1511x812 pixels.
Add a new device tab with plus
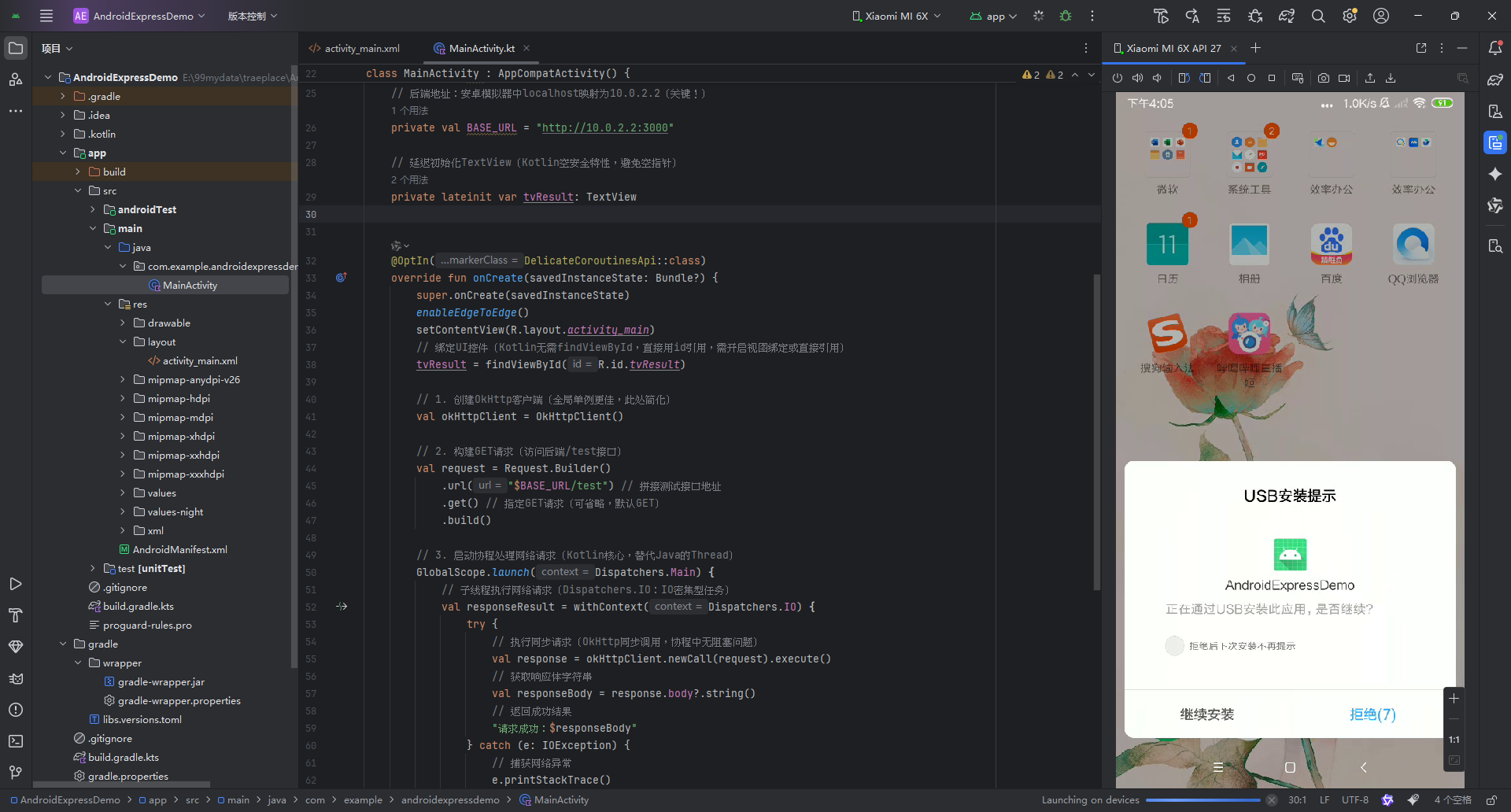point(1256,48)
